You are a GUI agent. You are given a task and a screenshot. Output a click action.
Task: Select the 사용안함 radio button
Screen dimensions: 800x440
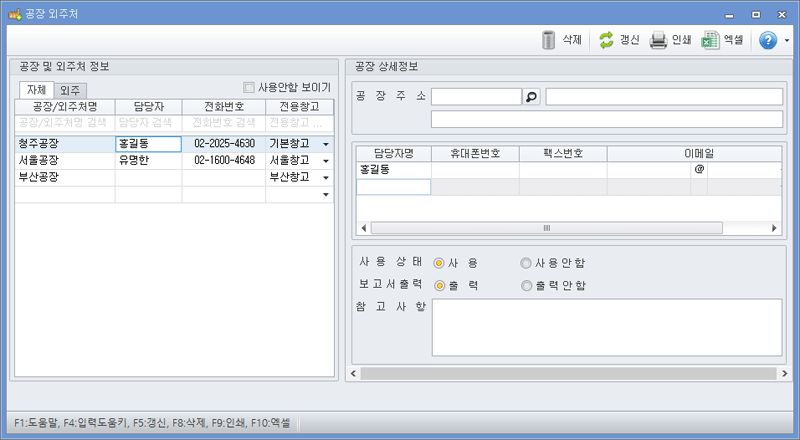[x=526, y=263]
